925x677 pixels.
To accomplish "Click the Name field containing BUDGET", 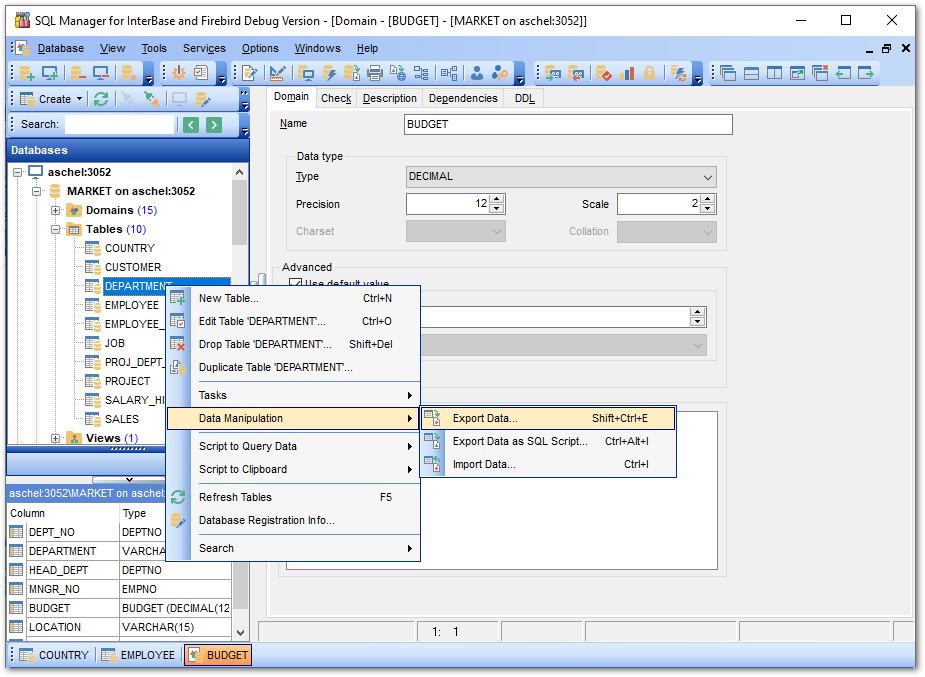I will [568, 125].
